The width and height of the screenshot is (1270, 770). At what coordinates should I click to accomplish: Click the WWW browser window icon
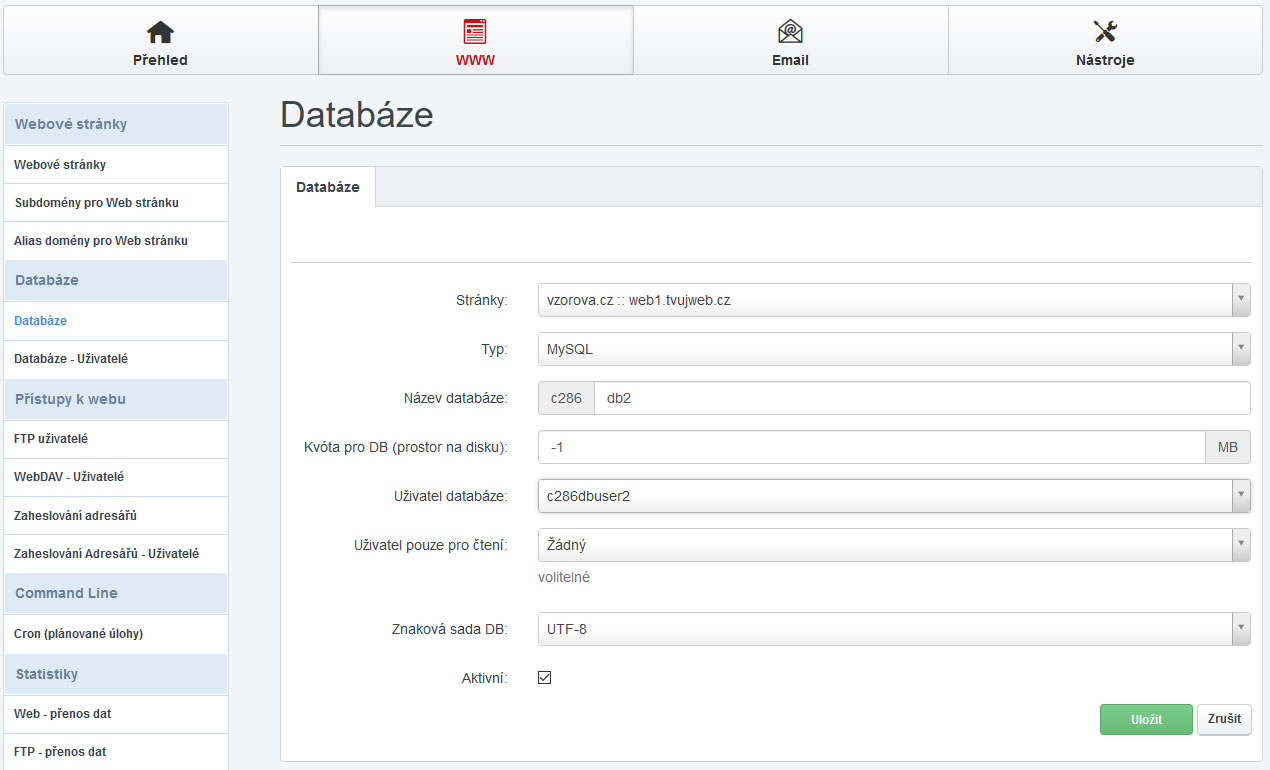tap(475, 31)
